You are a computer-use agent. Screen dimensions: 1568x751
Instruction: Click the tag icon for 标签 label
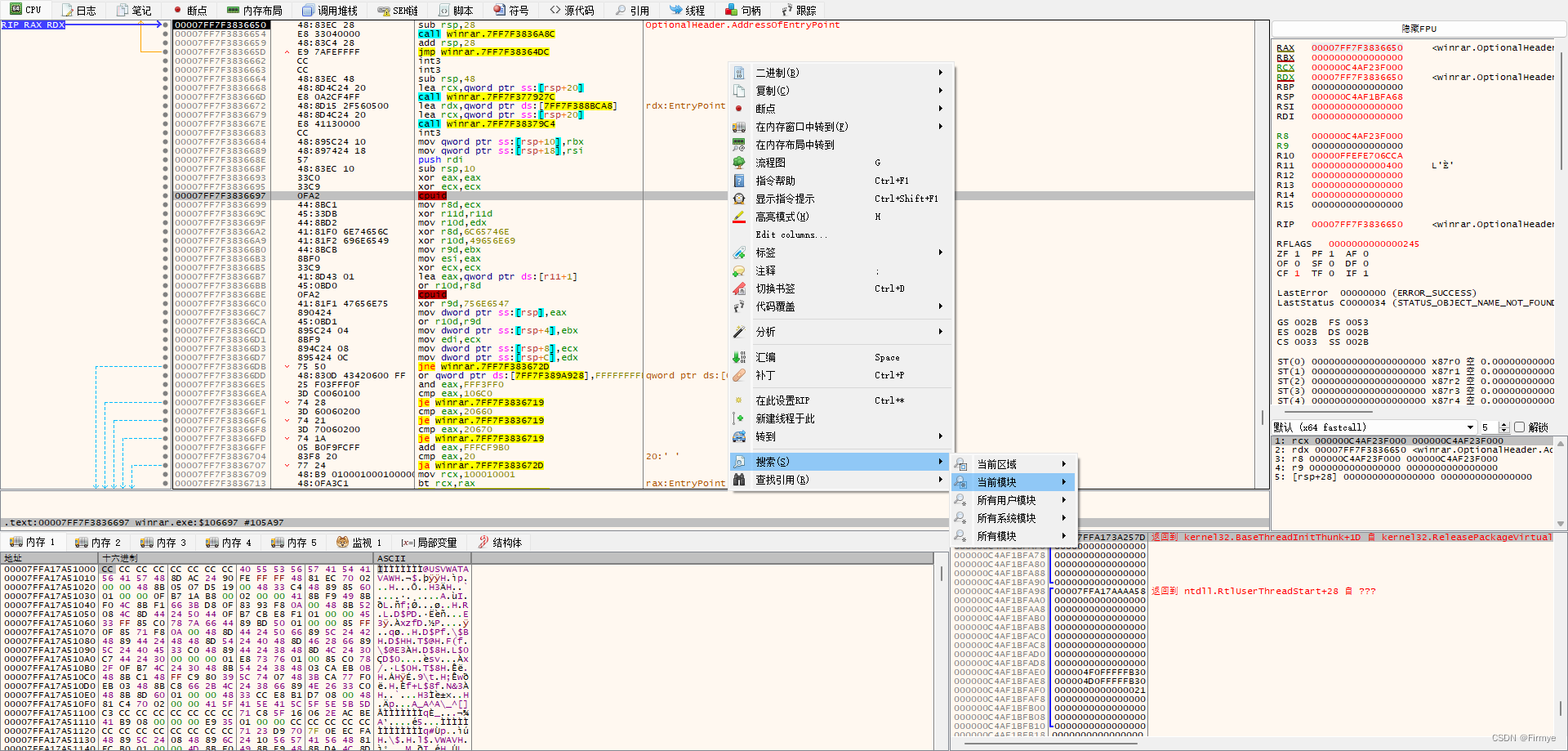pos(739,253)
